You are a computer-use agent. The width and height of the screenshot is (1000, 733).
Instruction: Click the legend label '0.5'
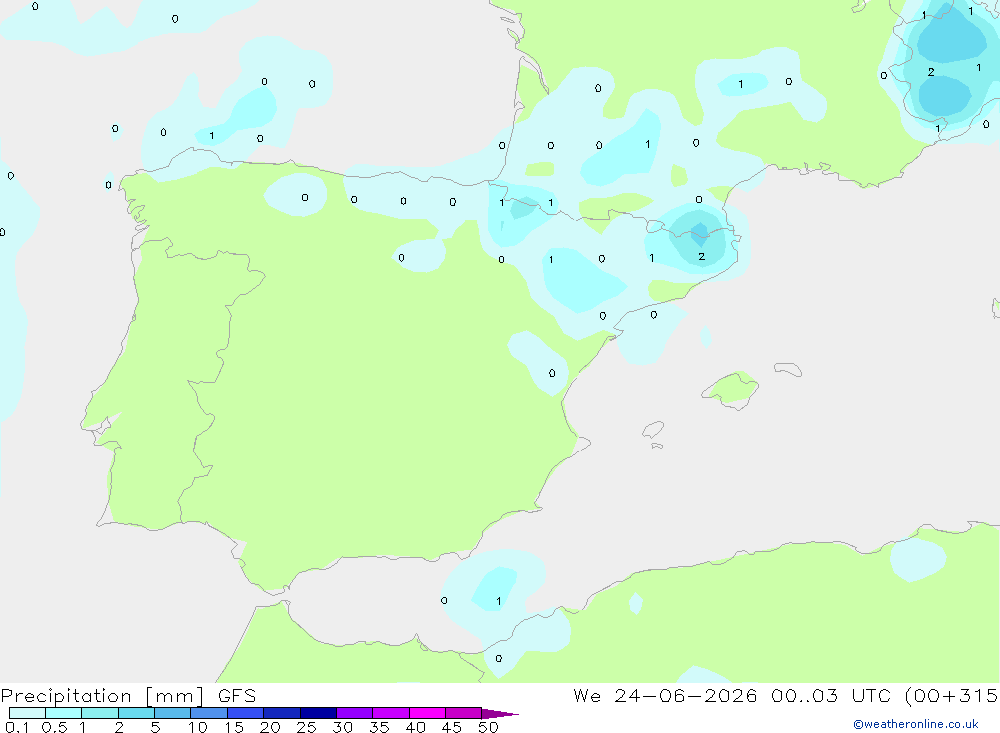coord(54,727)
